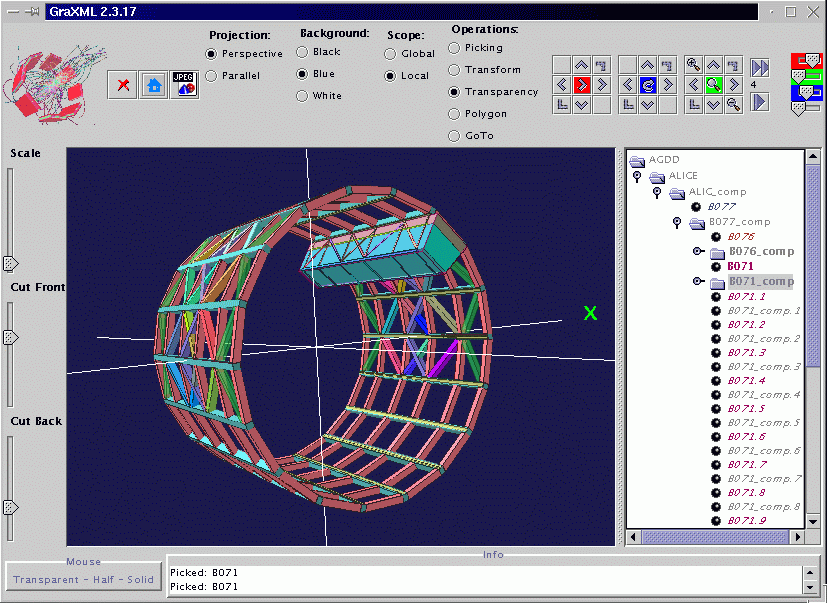
Task: Click the zoom-out magnifier icon
Action: coord(734,104)
